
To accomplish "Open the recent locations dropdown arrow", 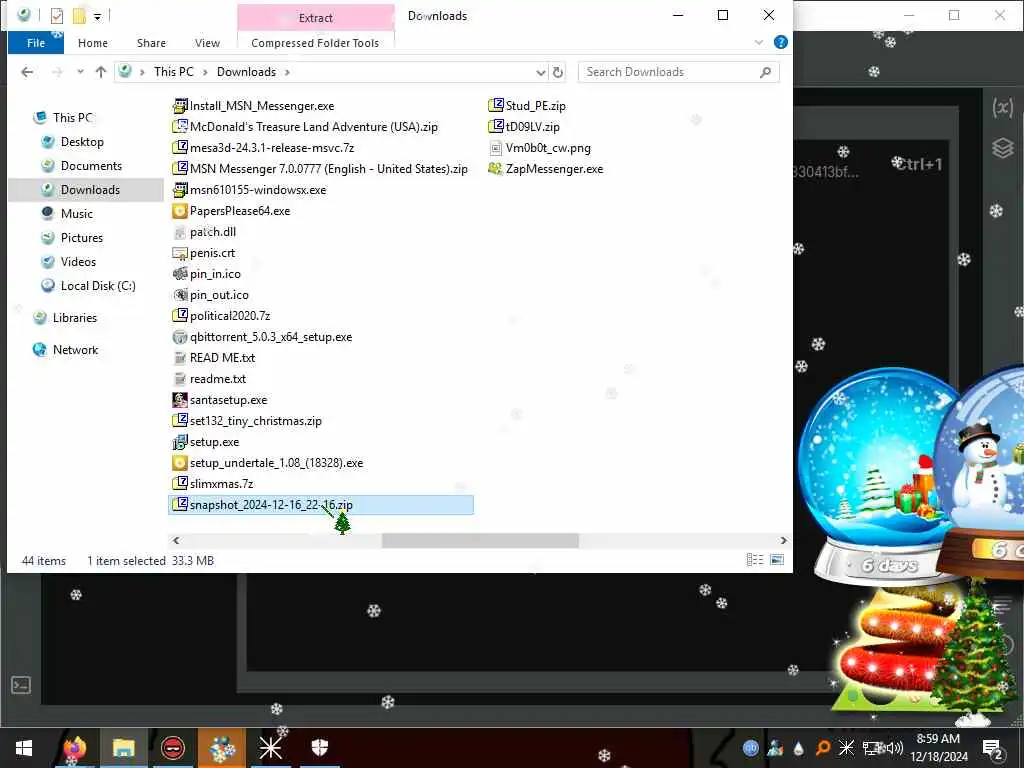I will tap(80, 72).
